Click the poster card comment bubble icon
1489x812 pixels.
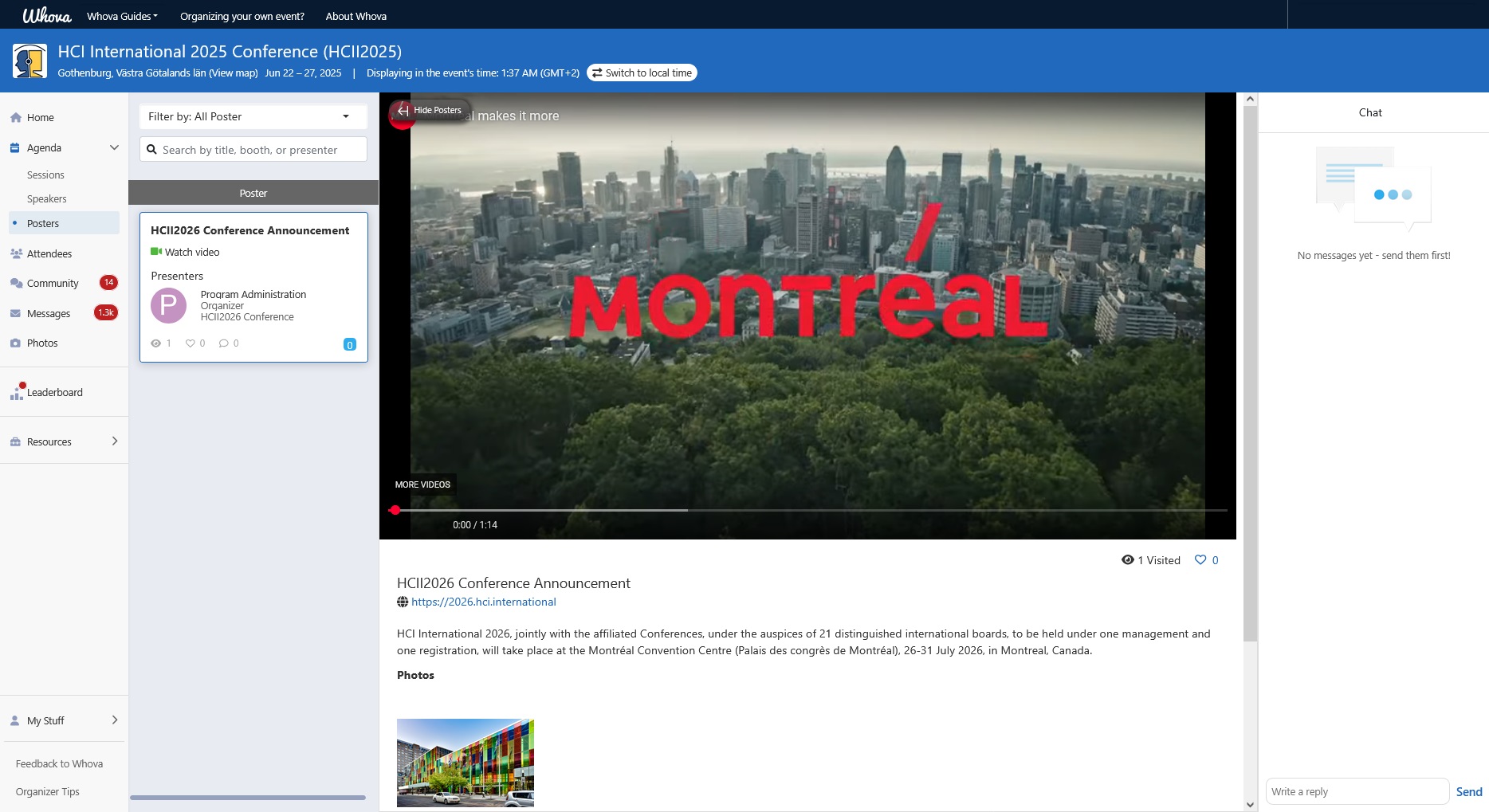(224, 343)
